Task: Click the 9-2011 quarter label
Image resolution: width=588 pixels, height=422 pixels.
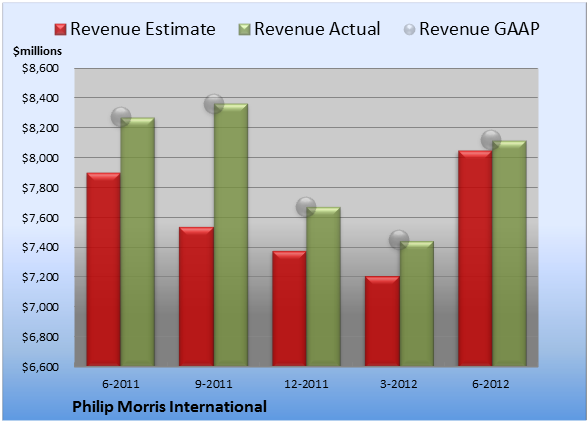Action: (x=213, y=384)
